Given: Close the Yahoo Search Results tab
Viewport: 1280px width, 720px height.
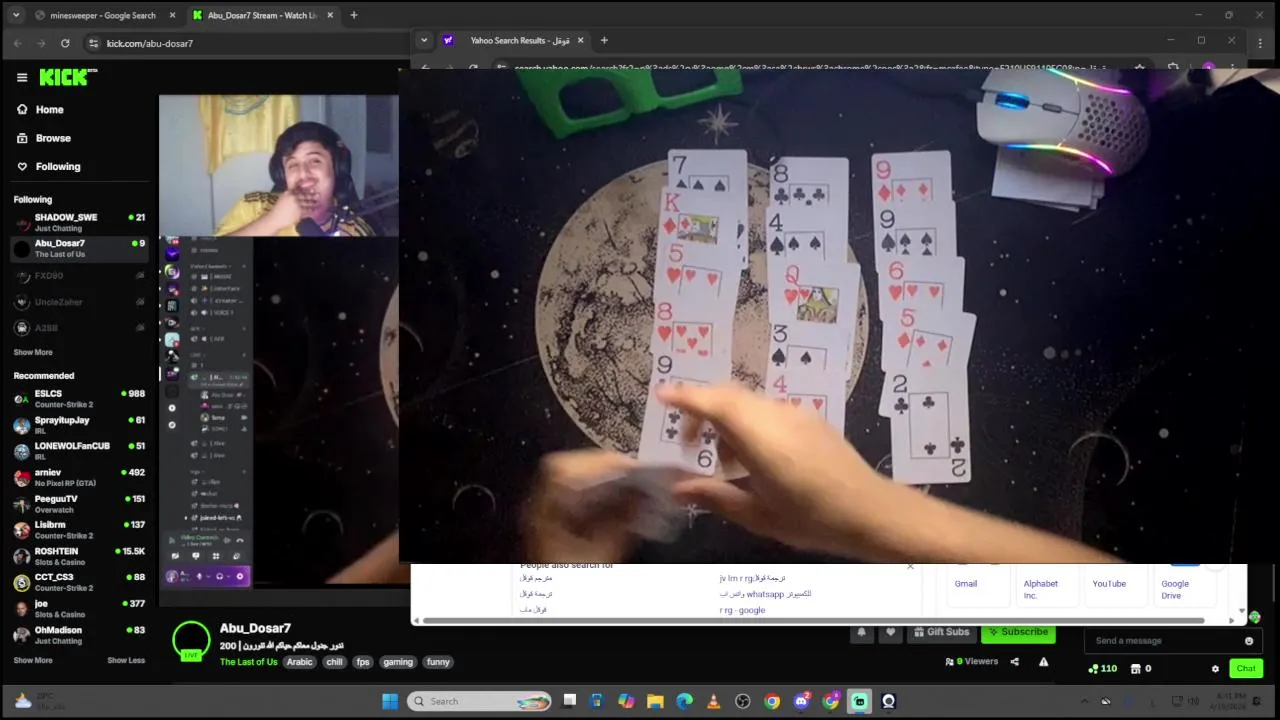Looking at the screenshot, I should 582,40.
